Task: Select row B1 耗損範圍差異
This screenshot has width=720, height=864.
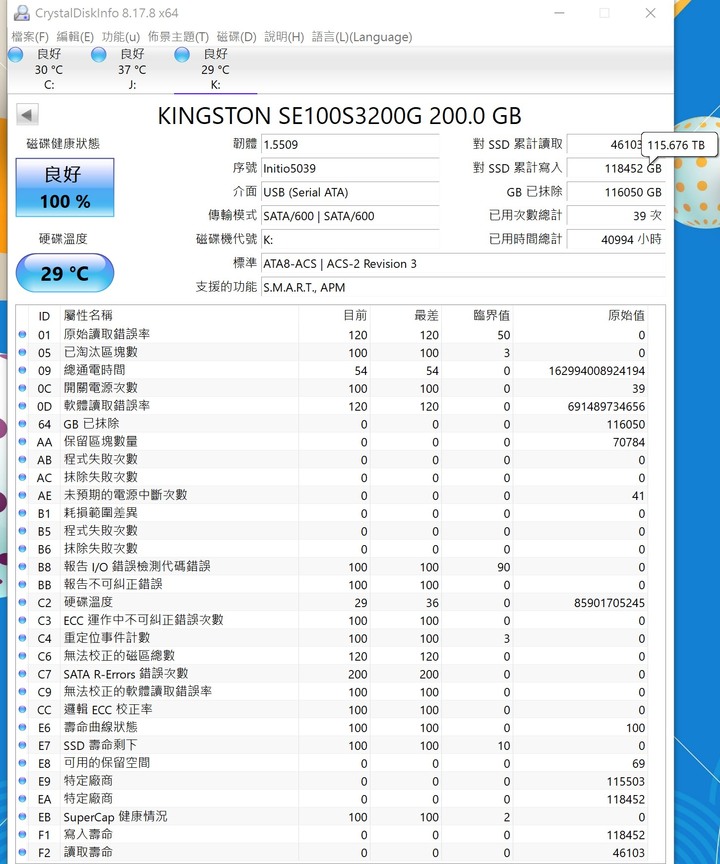Action: coord(332,514)
